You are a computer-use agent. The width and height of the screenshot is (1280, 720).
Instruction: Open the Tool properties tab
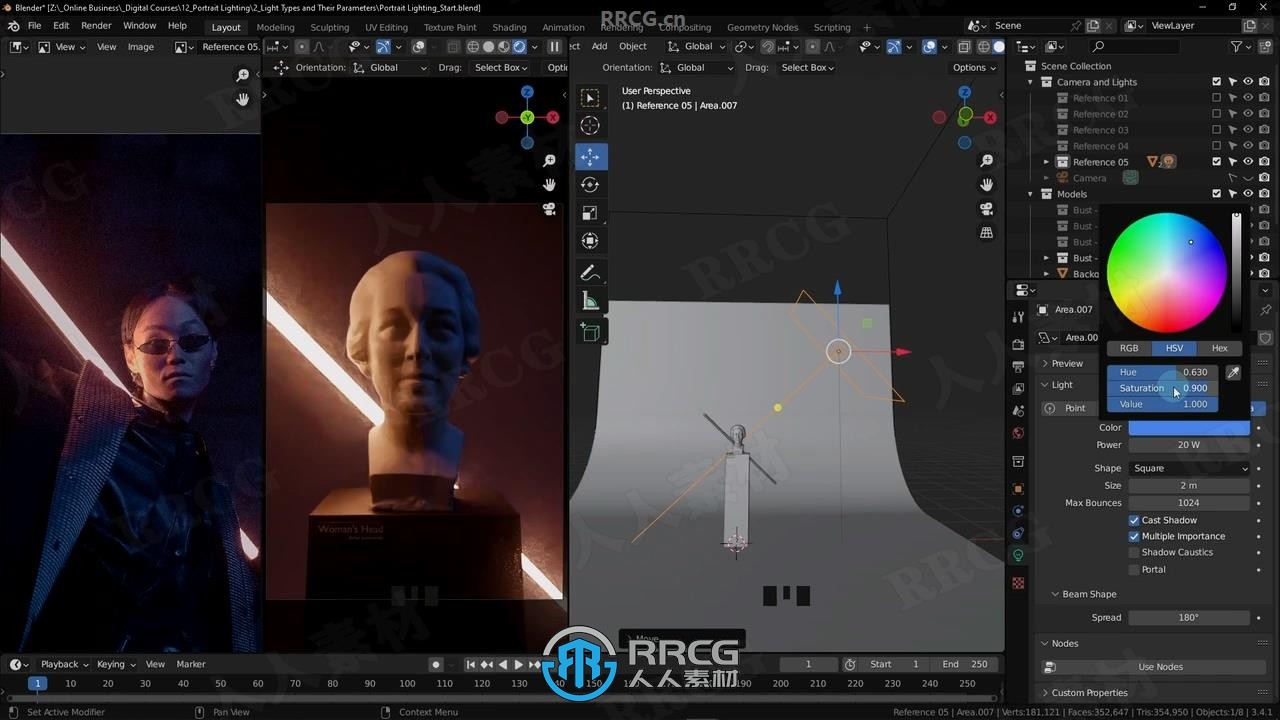1018,316
